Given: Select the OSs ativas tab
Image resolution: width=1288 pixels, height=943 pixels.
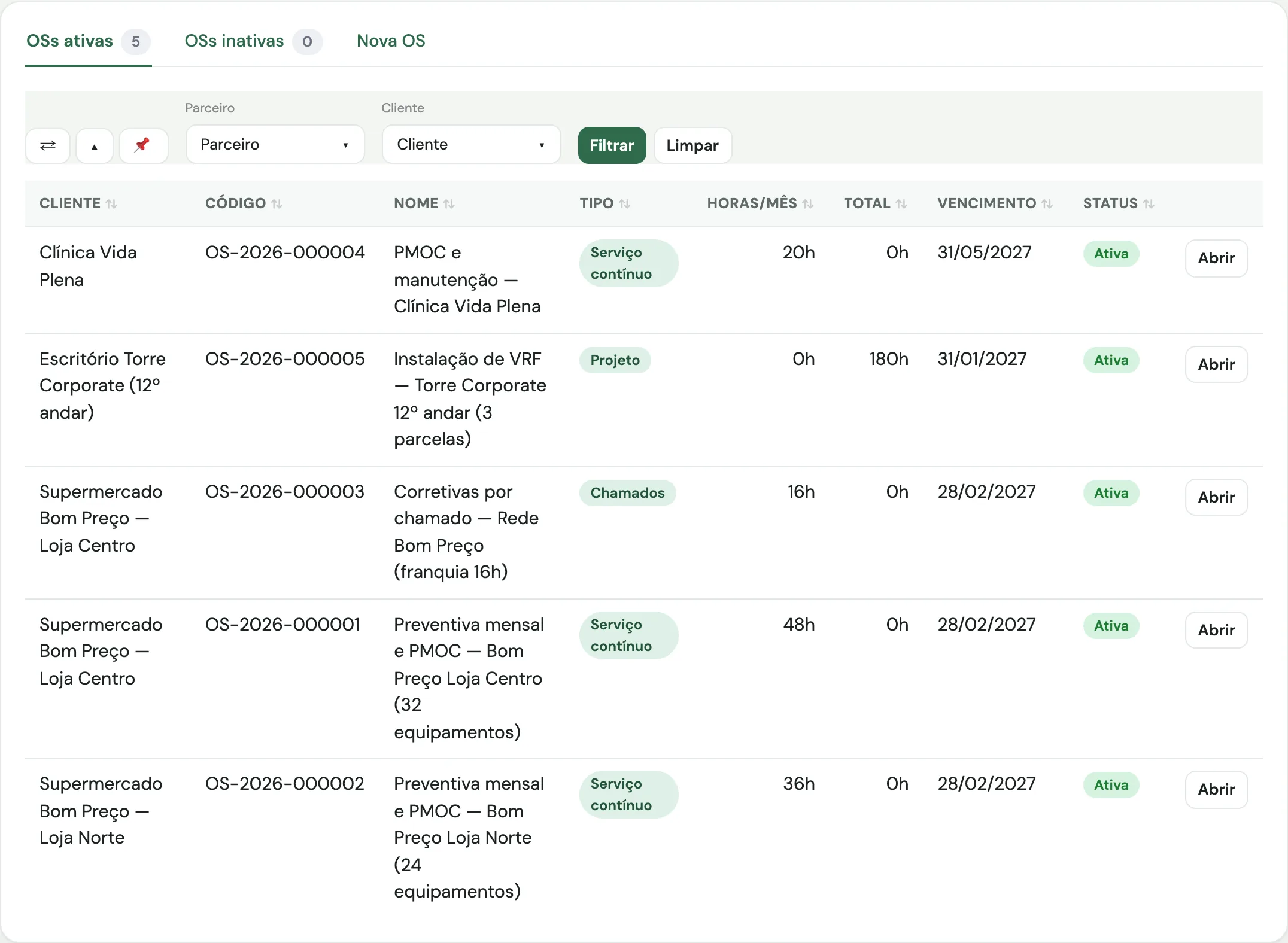Looking at the screenshot, I should pos(88,41).
